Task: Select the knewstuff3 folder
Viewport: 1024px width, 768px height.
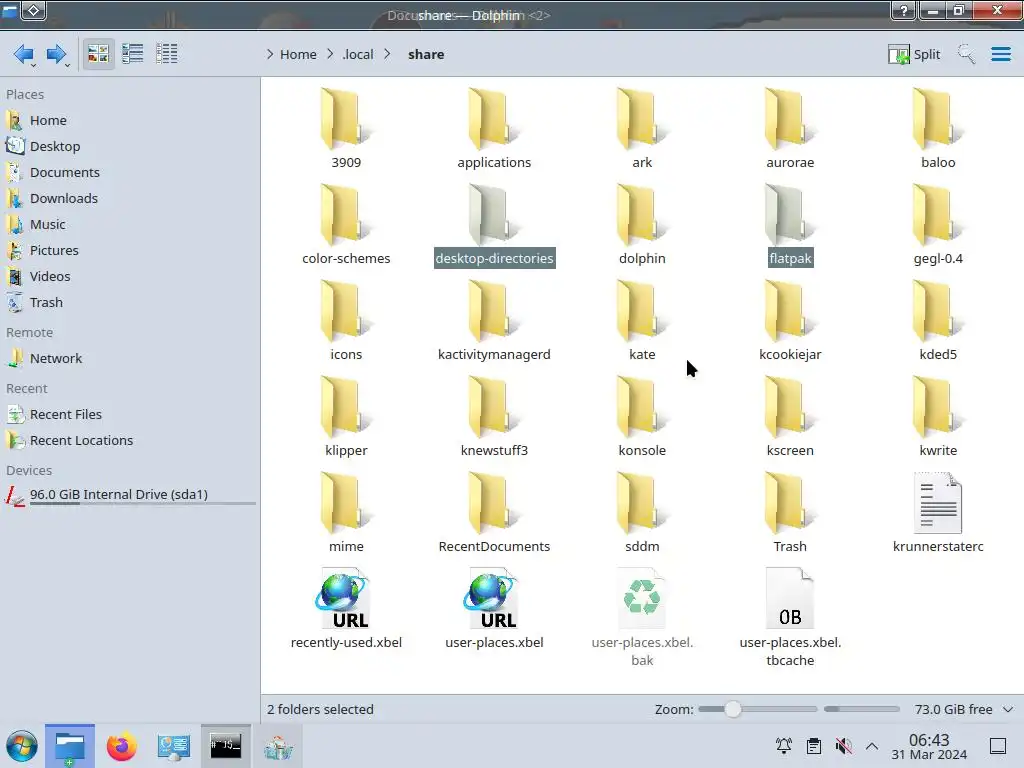Action: pos(494,417)
